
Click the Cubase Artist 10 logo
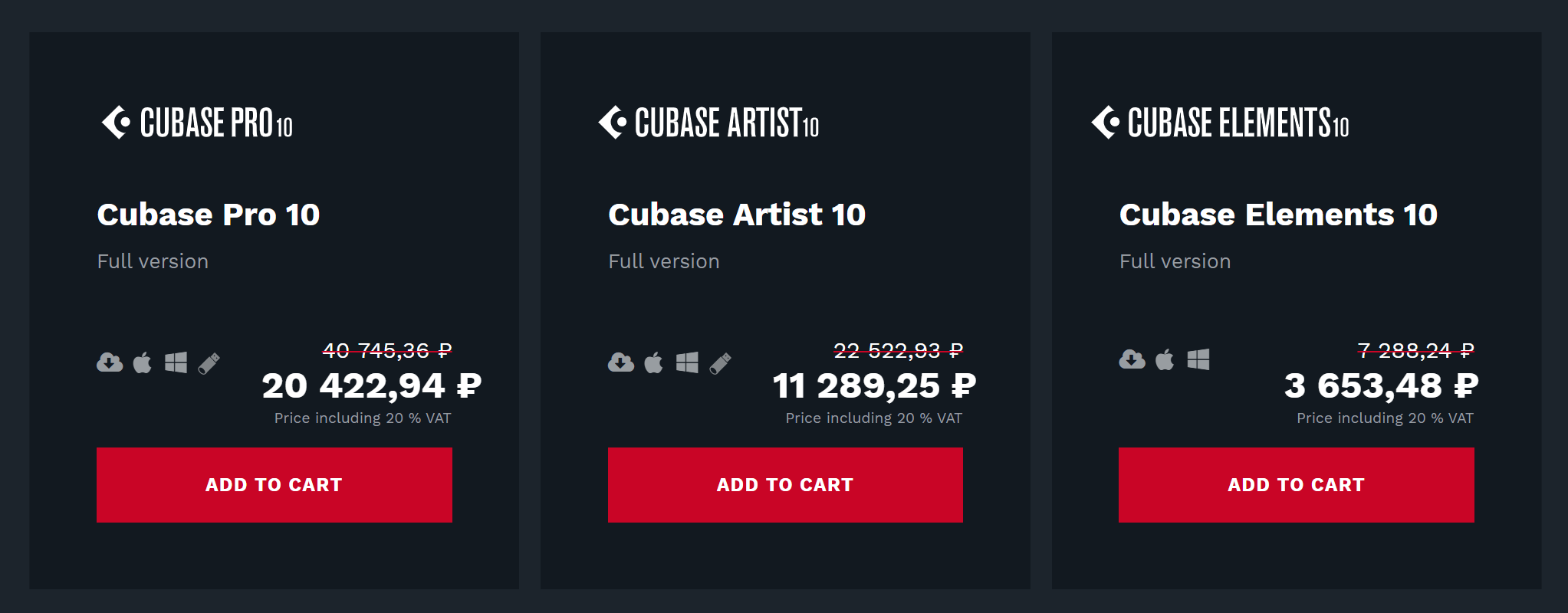coord(708,123)
